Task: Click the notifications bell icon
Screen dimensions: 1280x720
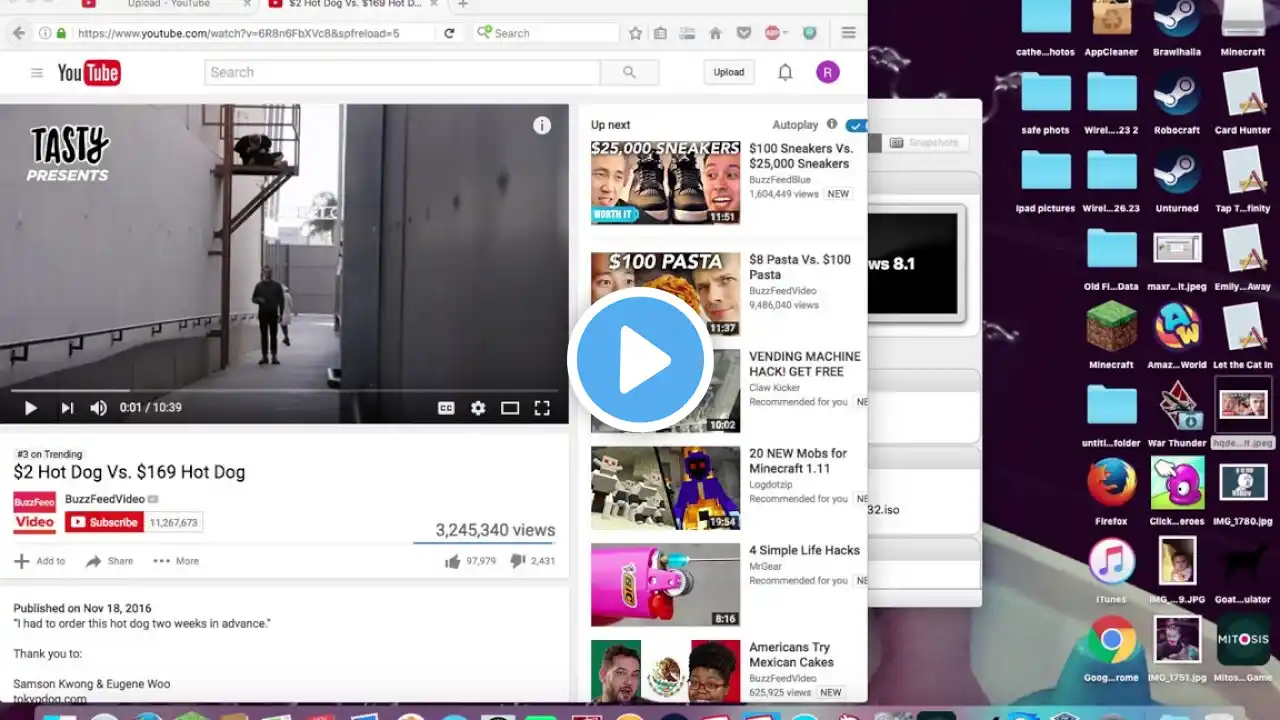Action: (x=785, y=72)
